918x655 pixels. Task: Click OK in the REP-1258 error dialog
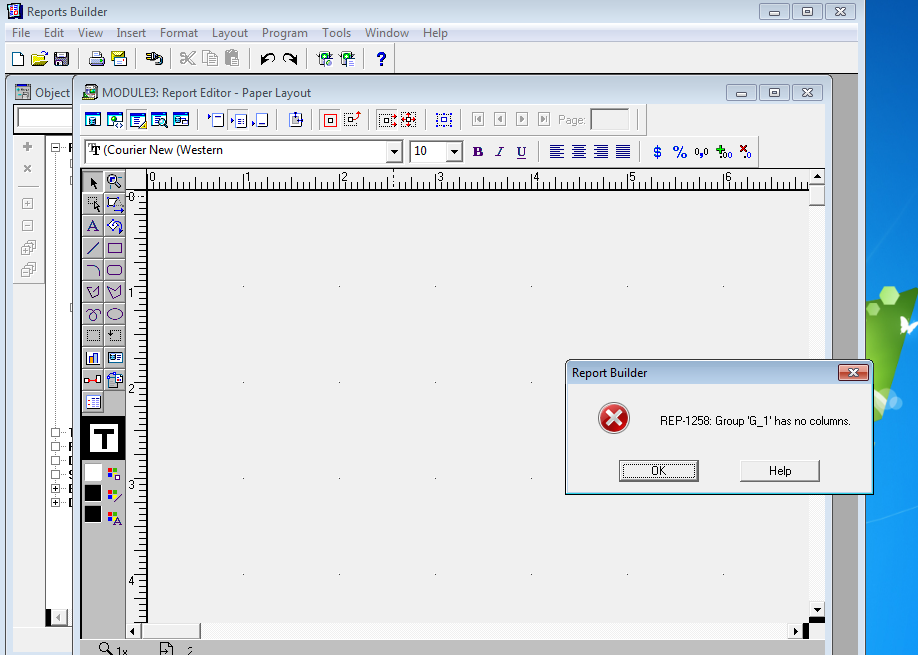658,471
